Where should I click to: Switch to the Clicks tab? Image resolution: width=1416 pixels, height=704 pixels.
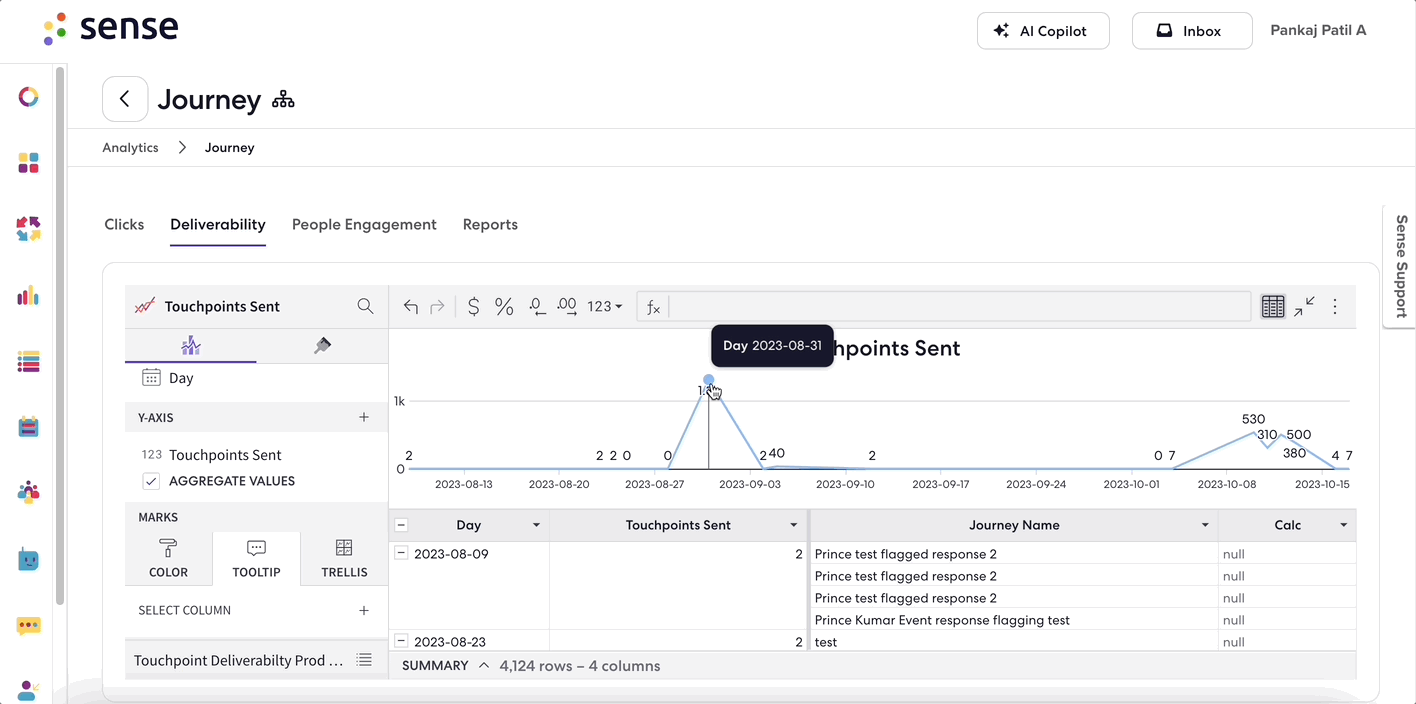point(124,224)
